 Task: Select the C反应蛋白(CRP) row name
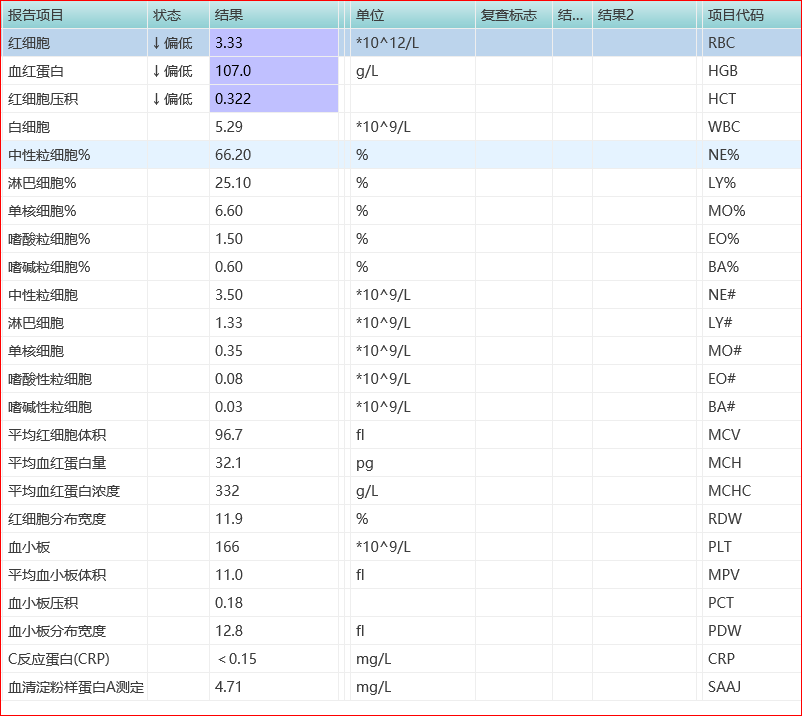59,659
